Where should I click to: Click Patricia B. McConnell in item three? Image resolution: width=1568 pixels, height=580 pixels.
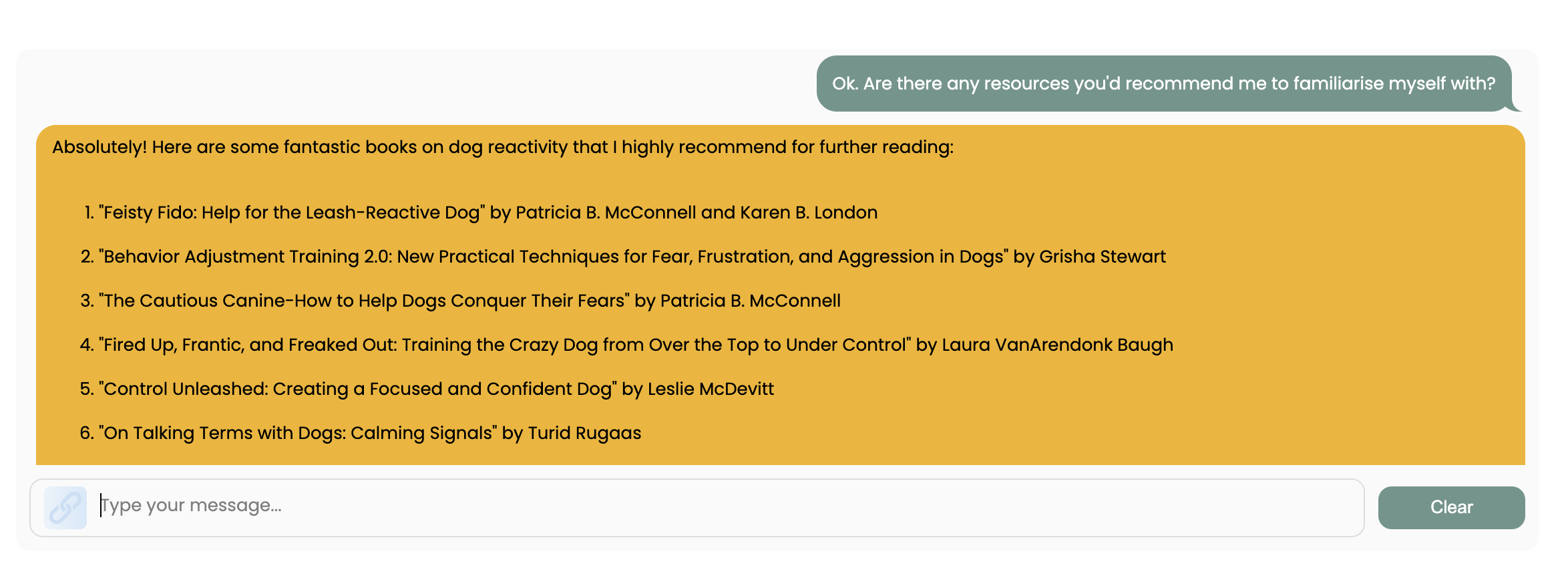(x=750, y=301)
